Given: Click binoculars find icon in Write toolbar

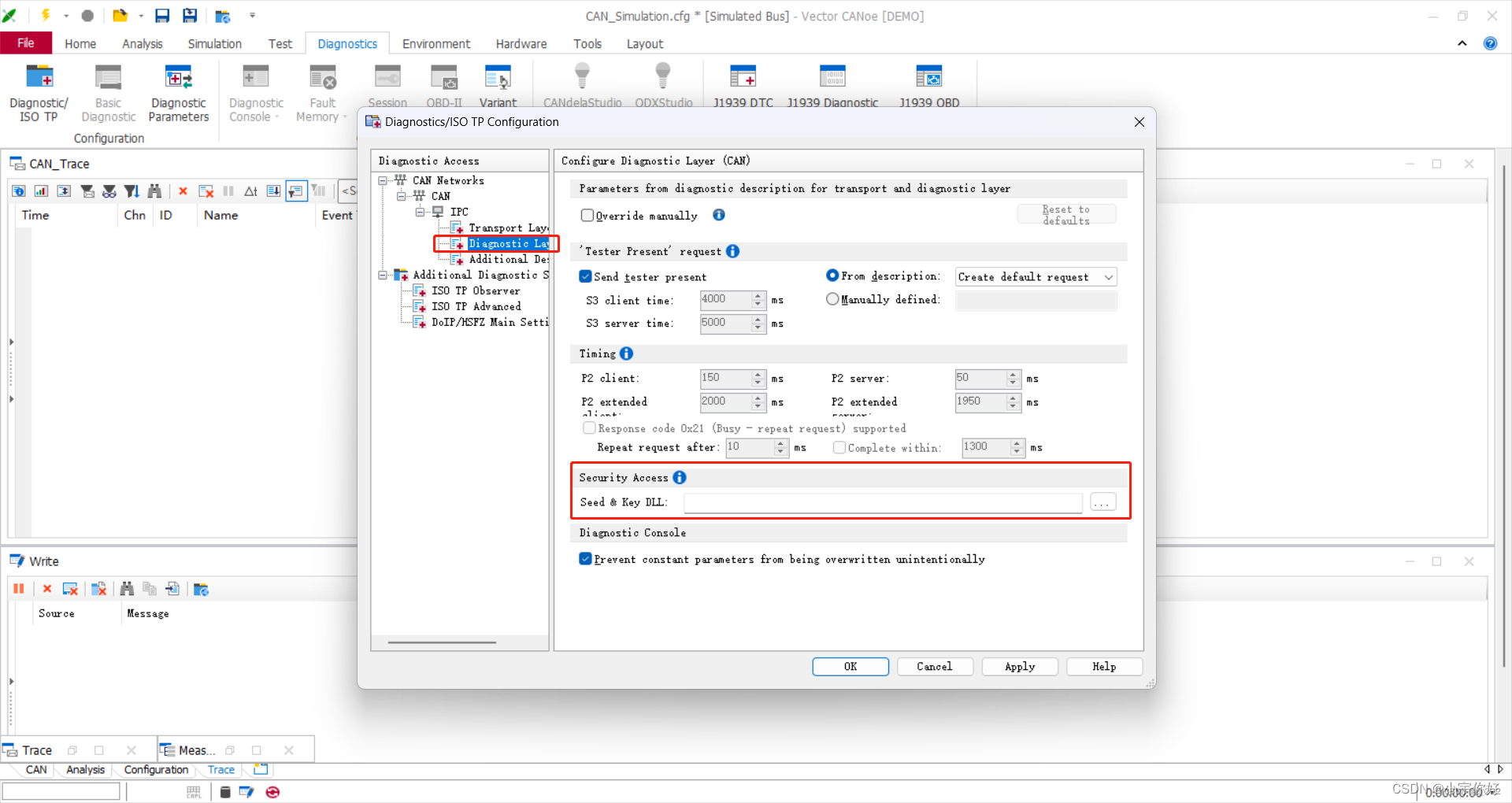Looking at the screenshot, I should click(x=127, y=589).
